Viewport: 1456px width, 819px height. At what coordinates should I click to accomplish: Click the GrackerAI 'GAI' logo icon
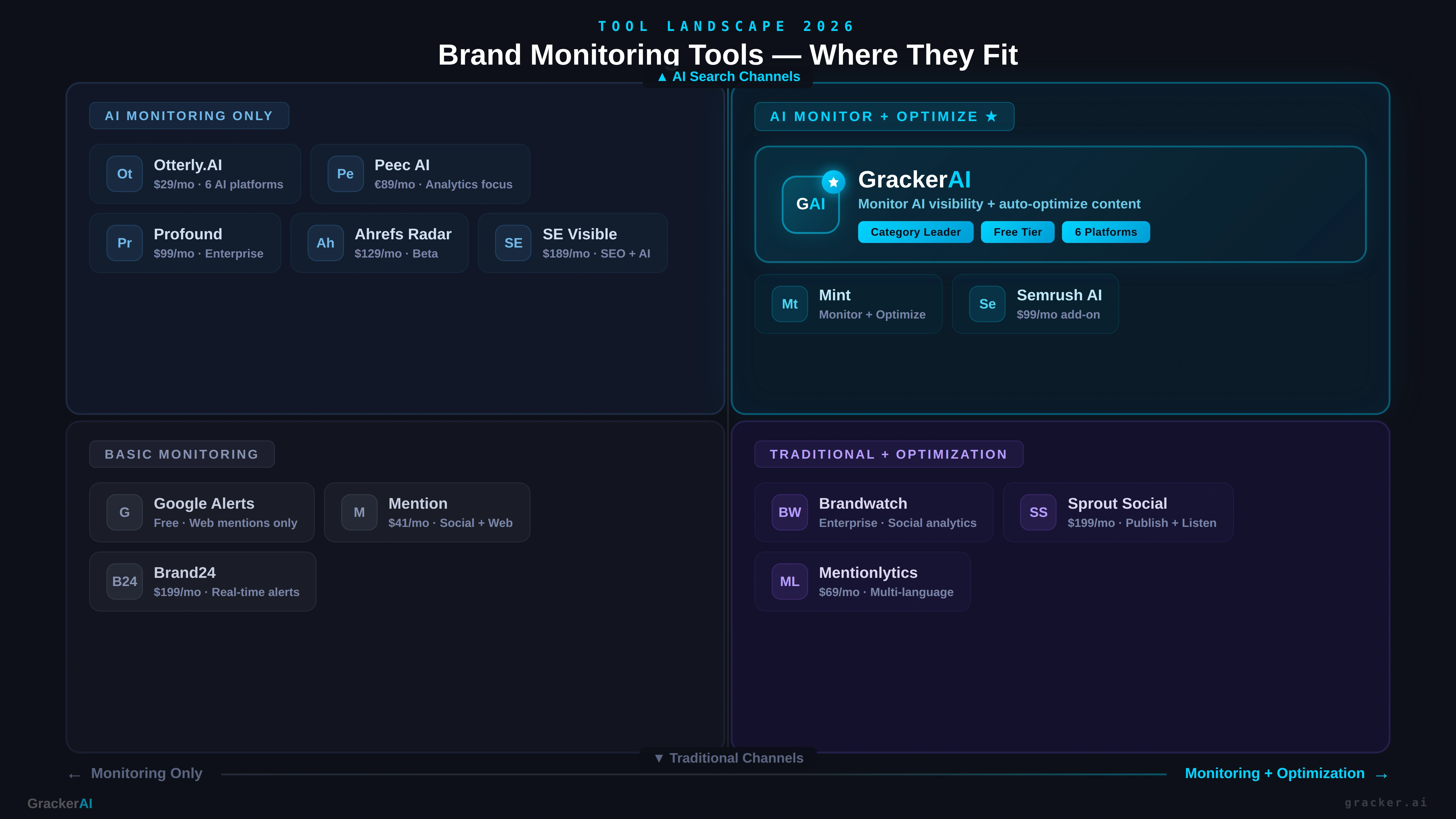(809, 205)
